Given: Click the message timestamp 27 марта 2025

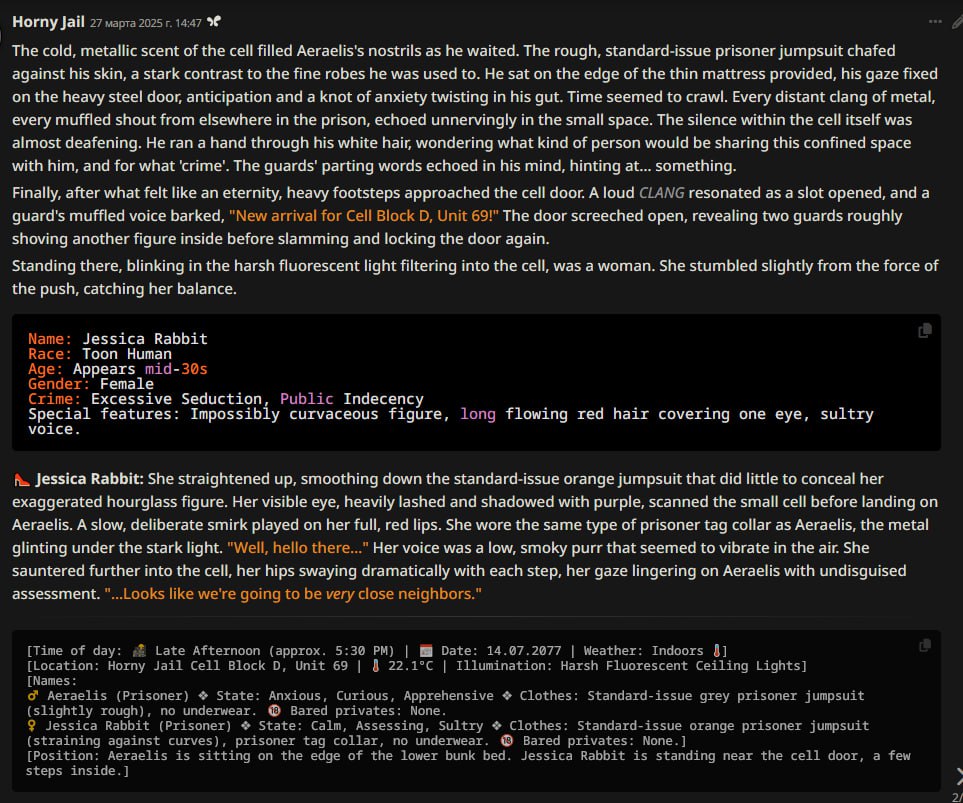Looking at the screenshot, I should 146,23.
